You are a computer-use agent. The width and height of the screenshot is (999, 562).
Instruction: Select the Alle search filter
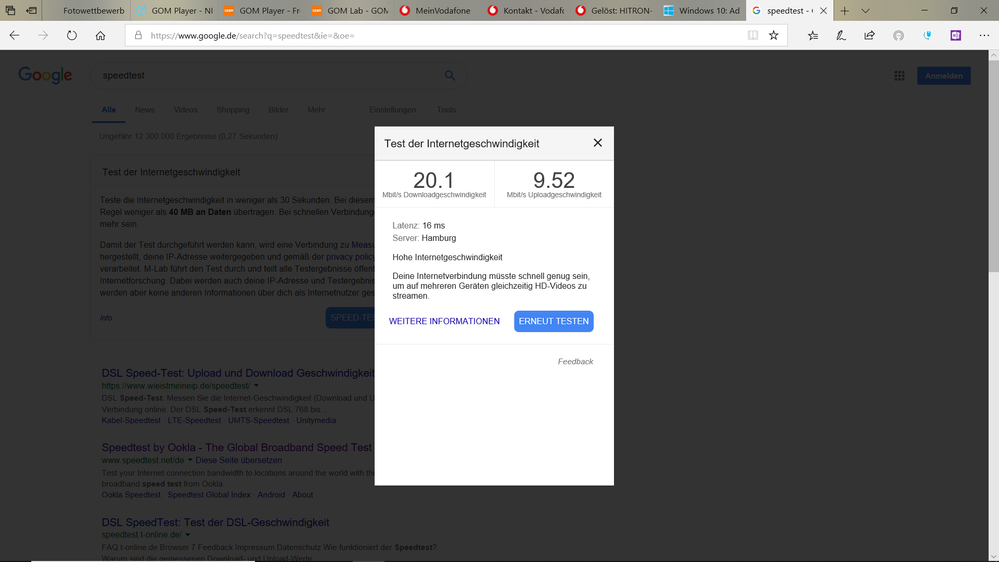pos(109,110)
